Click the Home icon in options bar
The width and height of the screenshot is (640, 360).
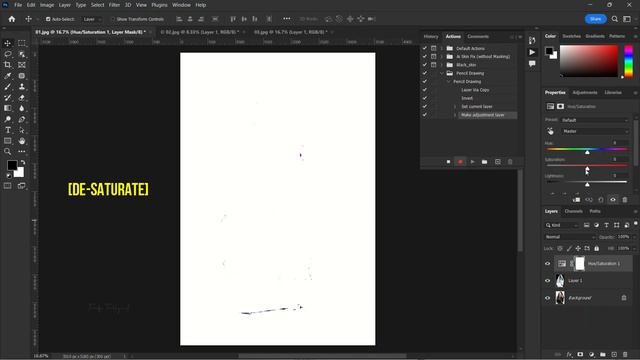tap(11, 19)
